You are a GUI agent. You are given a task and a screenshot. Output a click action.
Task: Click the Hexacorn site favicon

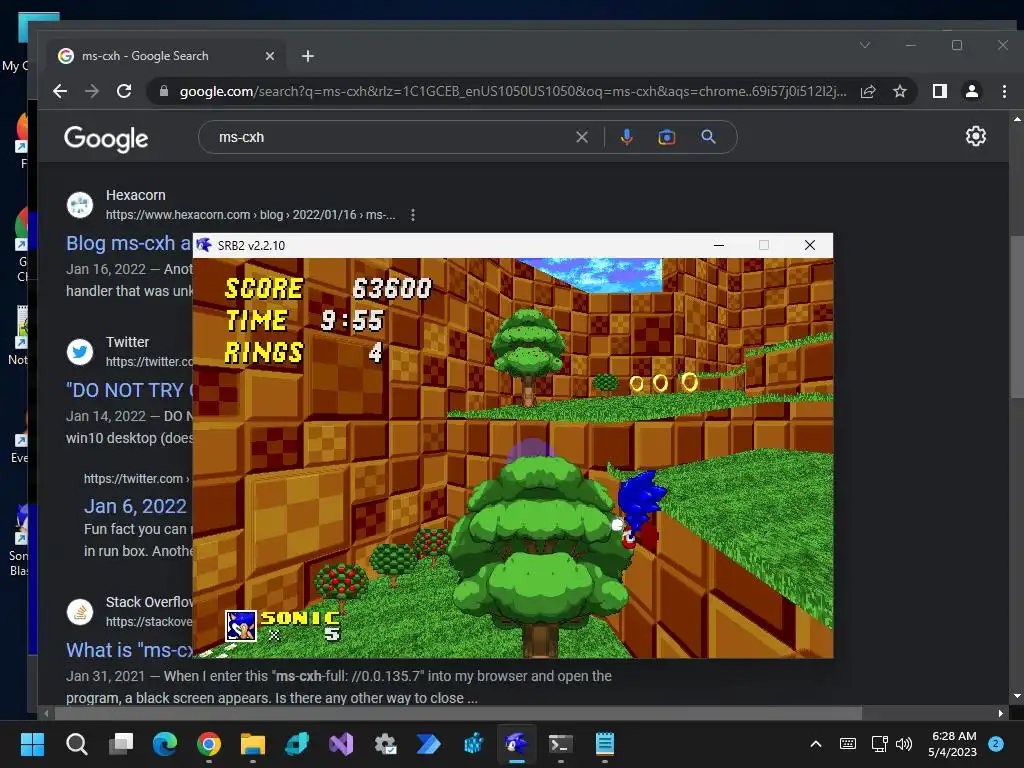pyautogui.click(x=80, y=204)
